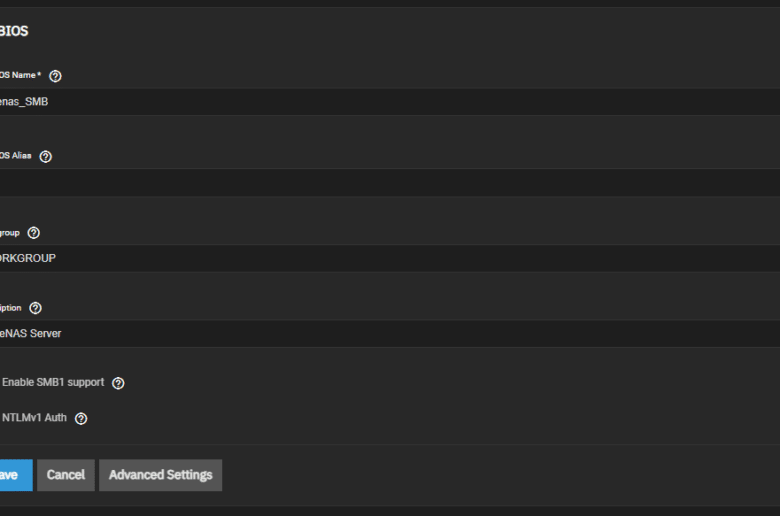This screenshot has height=516, width=780.
Task: Click the NetBIOS section heading
Action: [x=14, y=31]
